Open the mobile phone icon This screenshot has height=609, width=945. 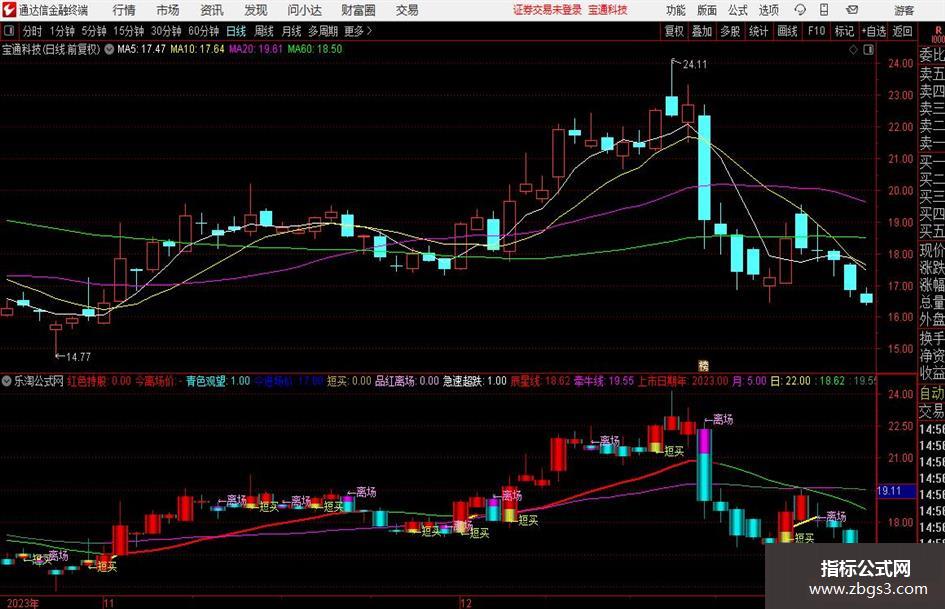(x=824, y=10)
